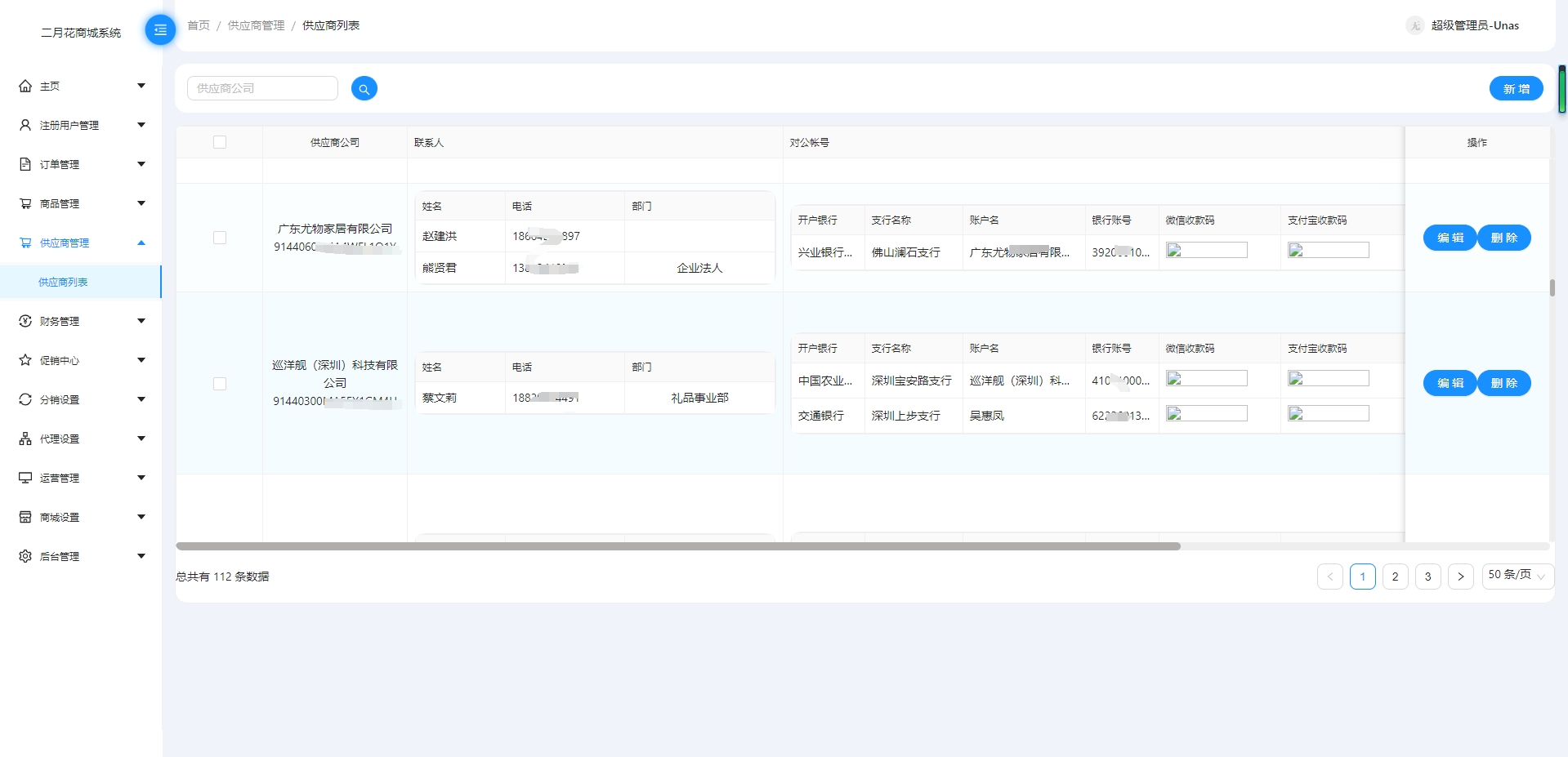
Task: Click the 礼品事业部 department cell
Action: pos(699,398)
